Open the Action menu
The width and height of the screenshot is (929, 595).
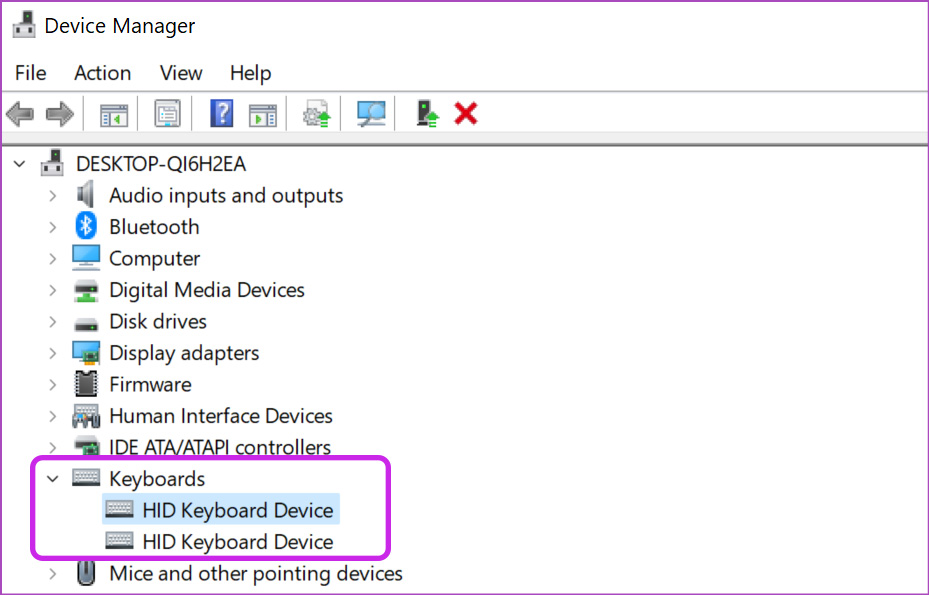(102, 73)
